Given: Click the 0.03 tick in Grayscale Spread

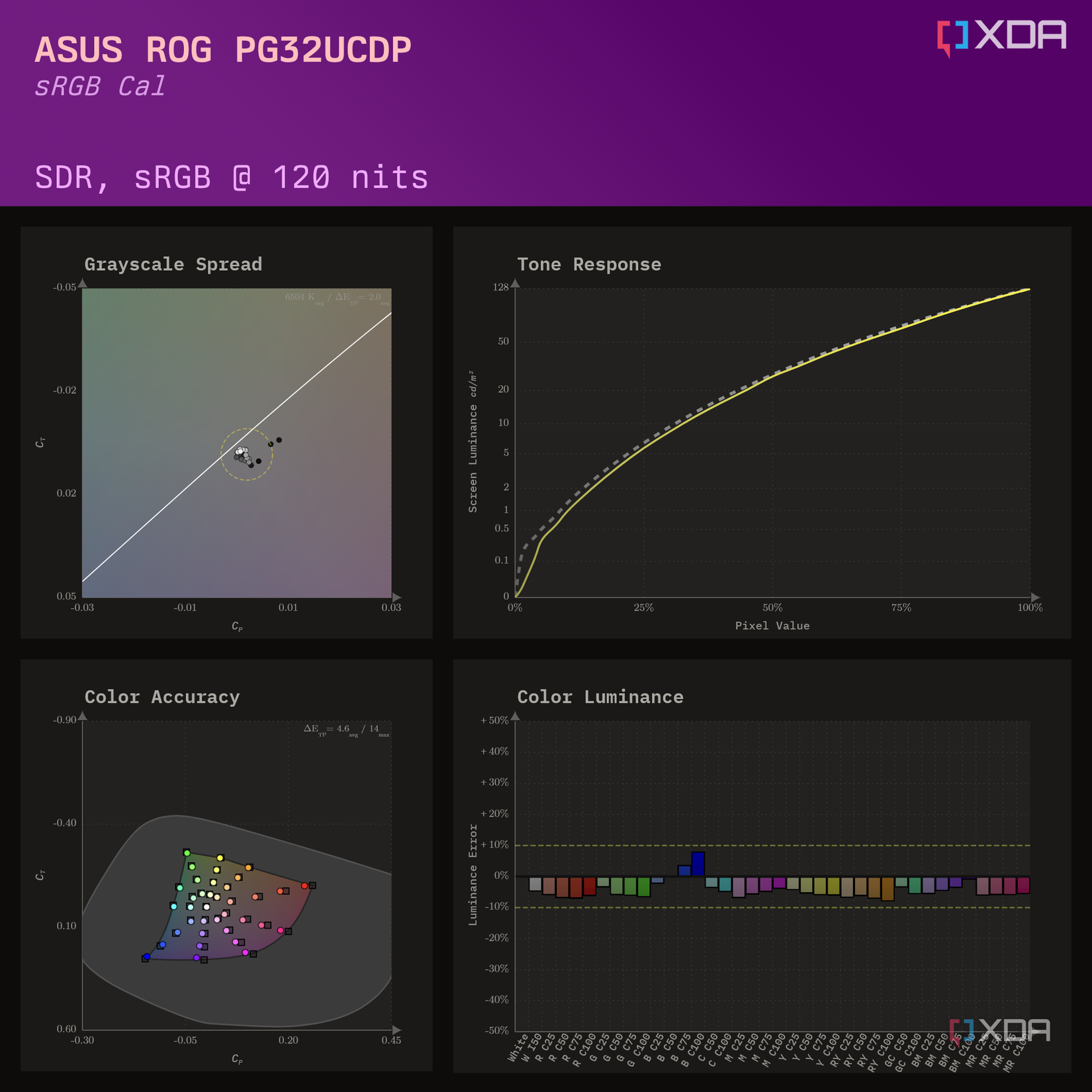Looking at the screenshot, I should tap(391, 608).
